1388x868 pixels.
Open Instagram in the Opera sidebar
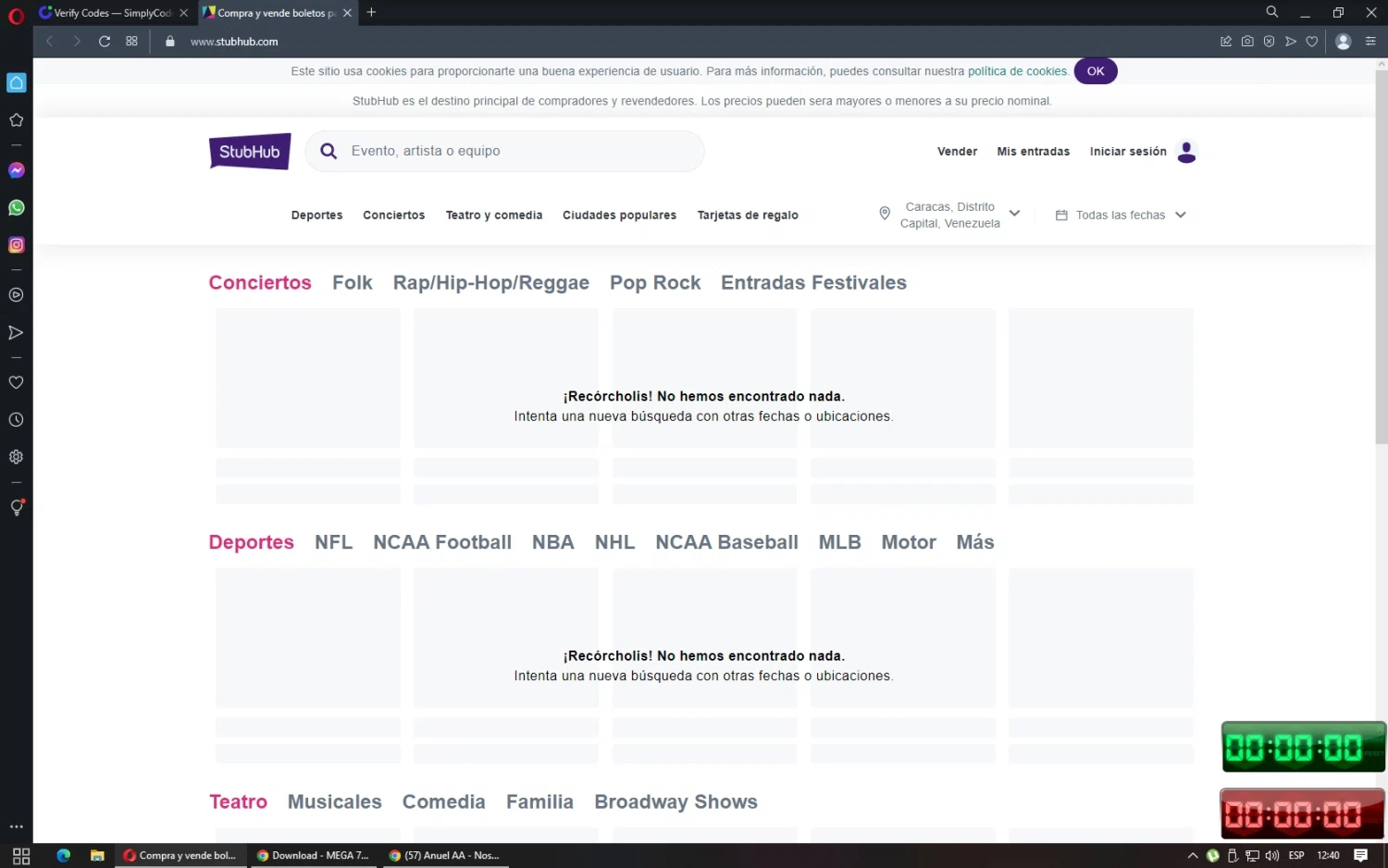click(x=16, y=244)
